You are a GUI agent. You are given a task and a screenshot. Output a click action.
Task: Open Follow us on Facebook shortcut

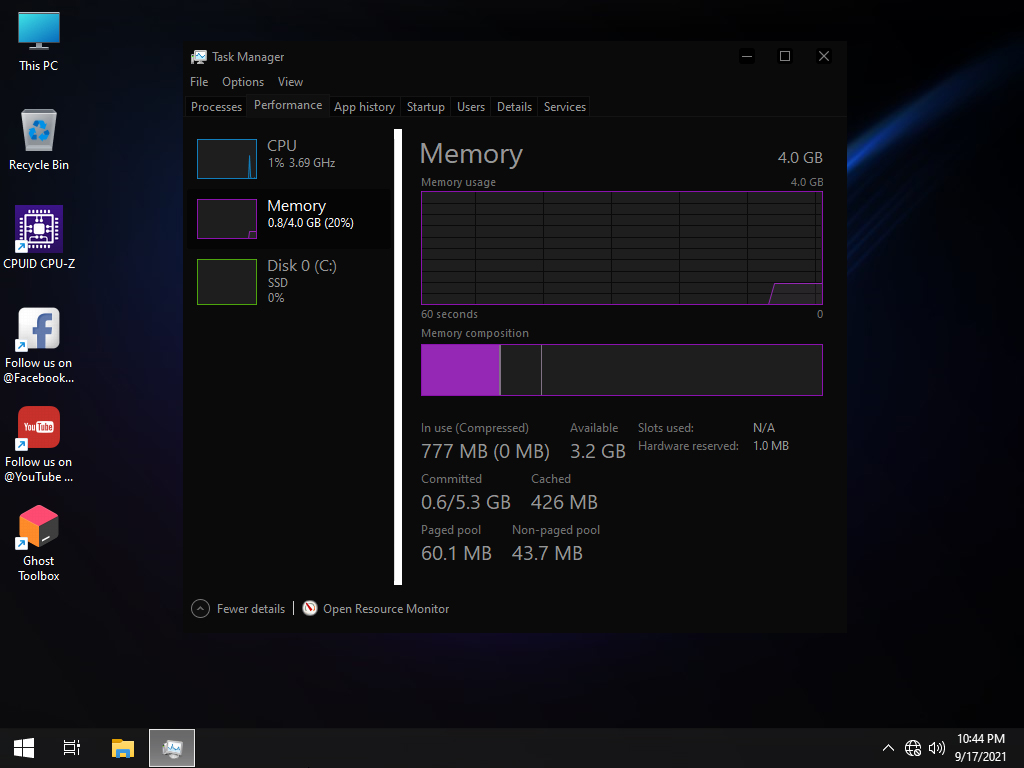(39, 345)
